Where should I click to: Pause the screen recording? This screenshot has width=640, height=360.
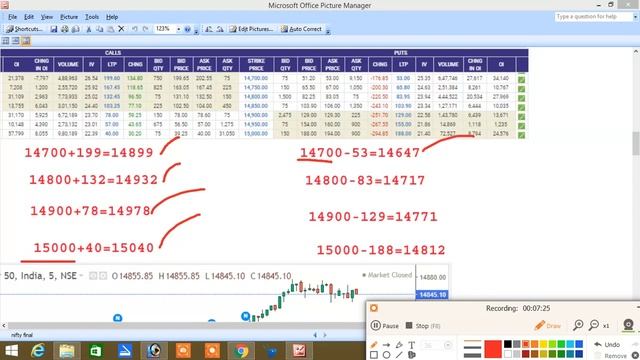coord(384,326)
